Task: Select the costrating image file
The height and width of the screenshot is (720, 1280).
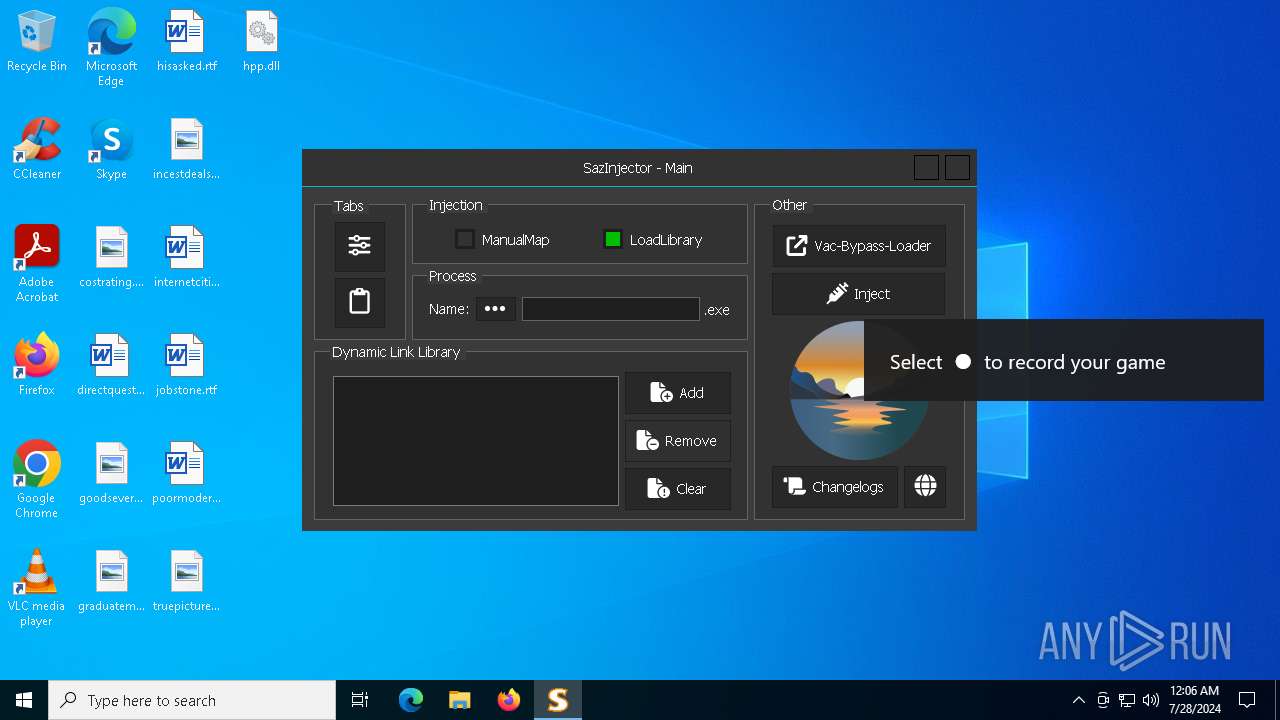Action: tap(111, 258)
